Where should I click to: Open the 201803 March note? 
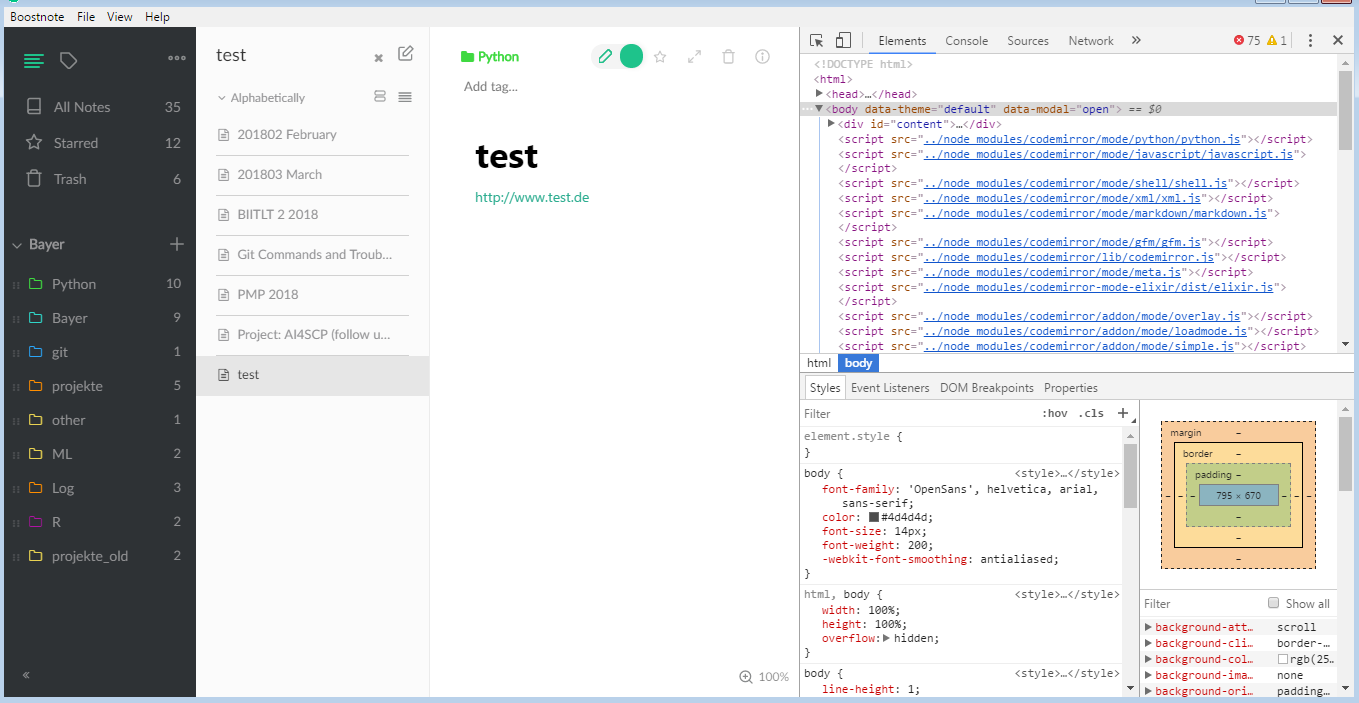coord(313,175)
